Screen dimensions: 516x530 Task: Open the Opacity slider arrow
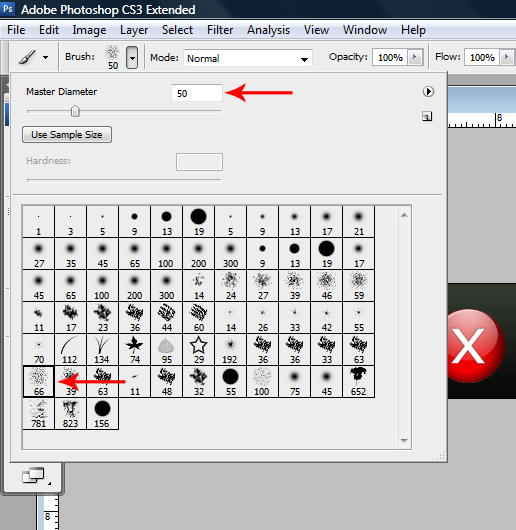(415, 57)
